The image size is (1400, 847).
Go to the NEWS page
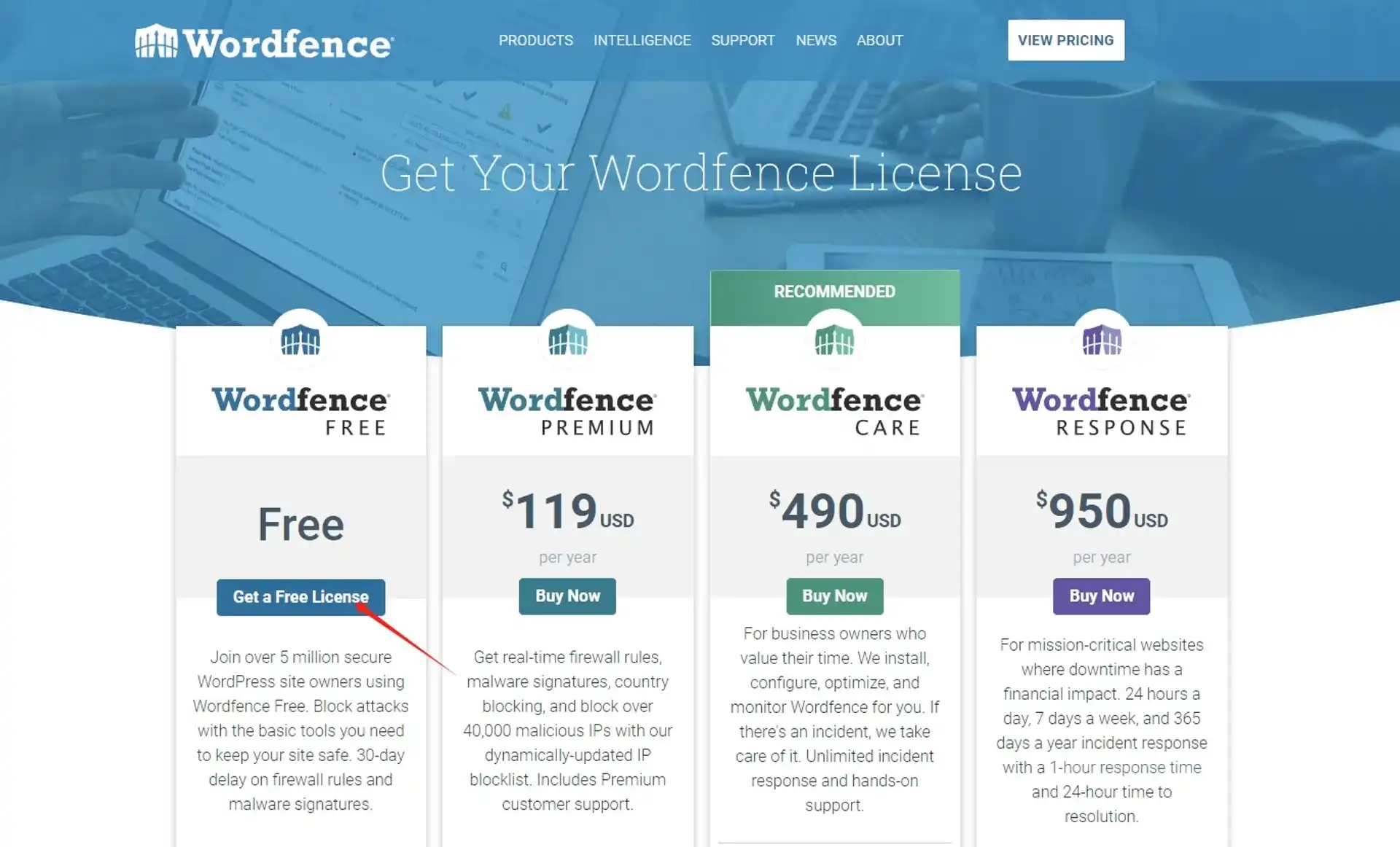point(816,41)
